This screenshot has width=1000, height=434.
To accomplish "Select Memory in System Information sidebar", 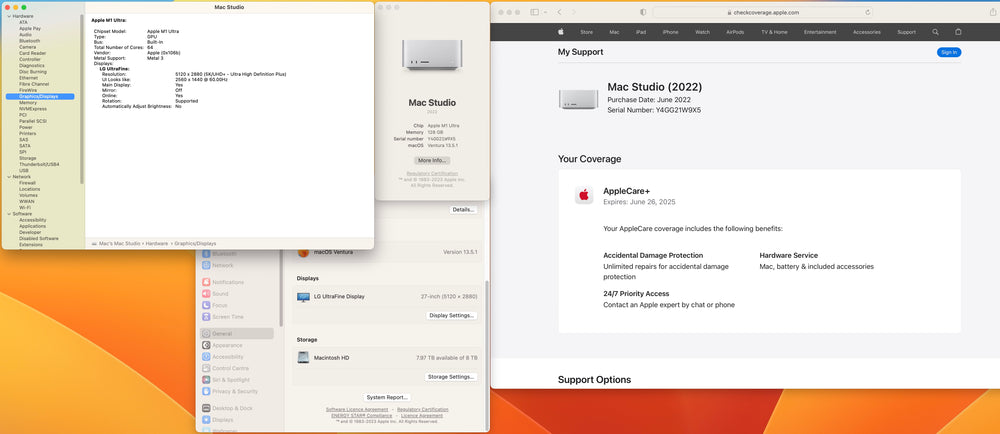I will (x=28, y=103).
